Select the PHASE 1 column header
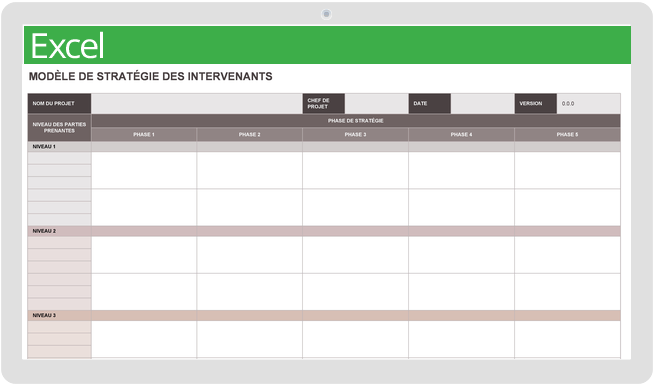The width and height of the screenshot is (654, 385). [144, 134]
